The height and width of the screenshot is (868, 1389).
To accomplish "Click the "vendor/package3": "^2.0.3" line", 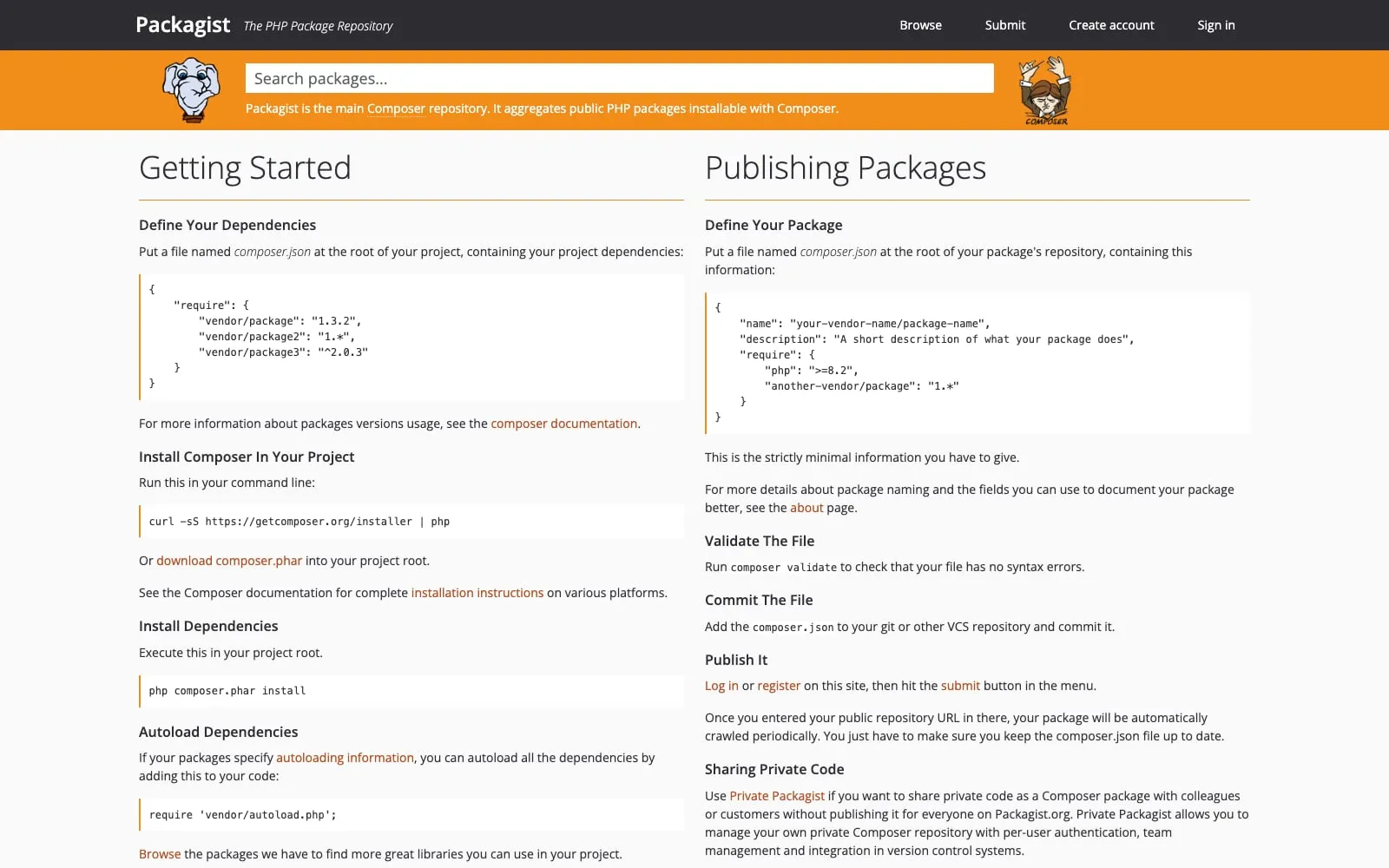I will pyautogui.click(x=283, y=352).
